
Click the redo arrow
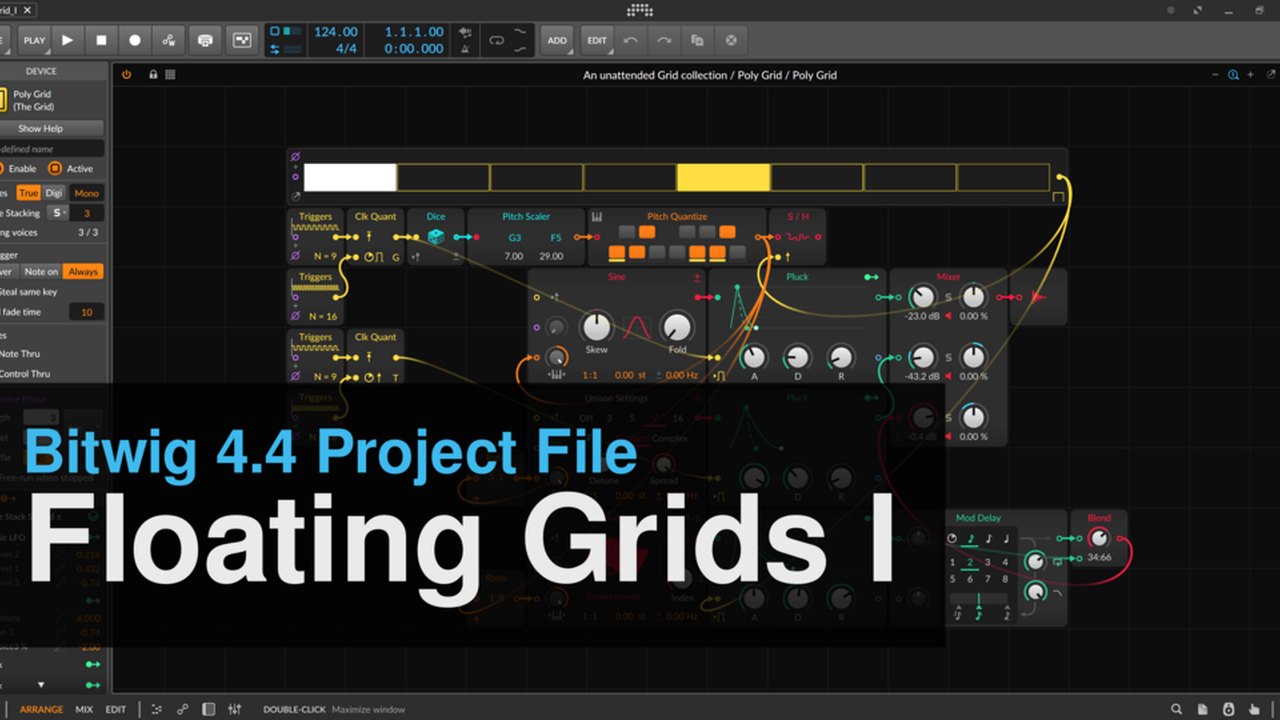click(663, 40)
